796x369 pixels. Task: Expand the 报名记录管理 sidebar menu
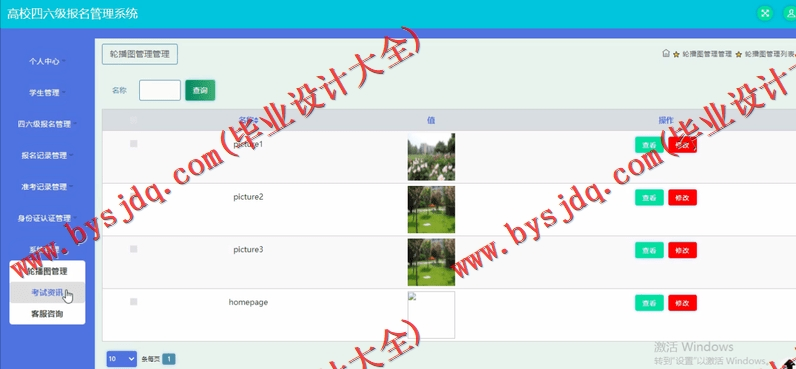click(x=47, y=155)
